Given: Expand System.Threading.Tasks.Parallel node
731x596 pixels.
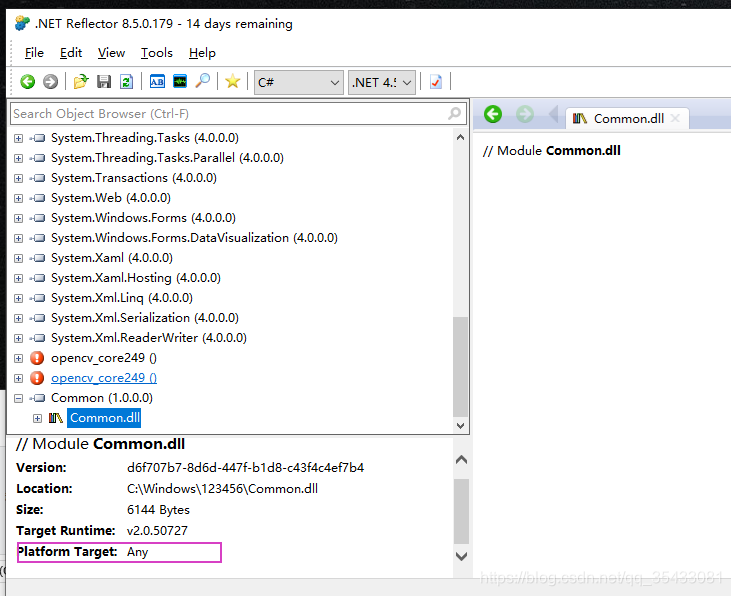Looking at the screenshot, I should [18, 159].
